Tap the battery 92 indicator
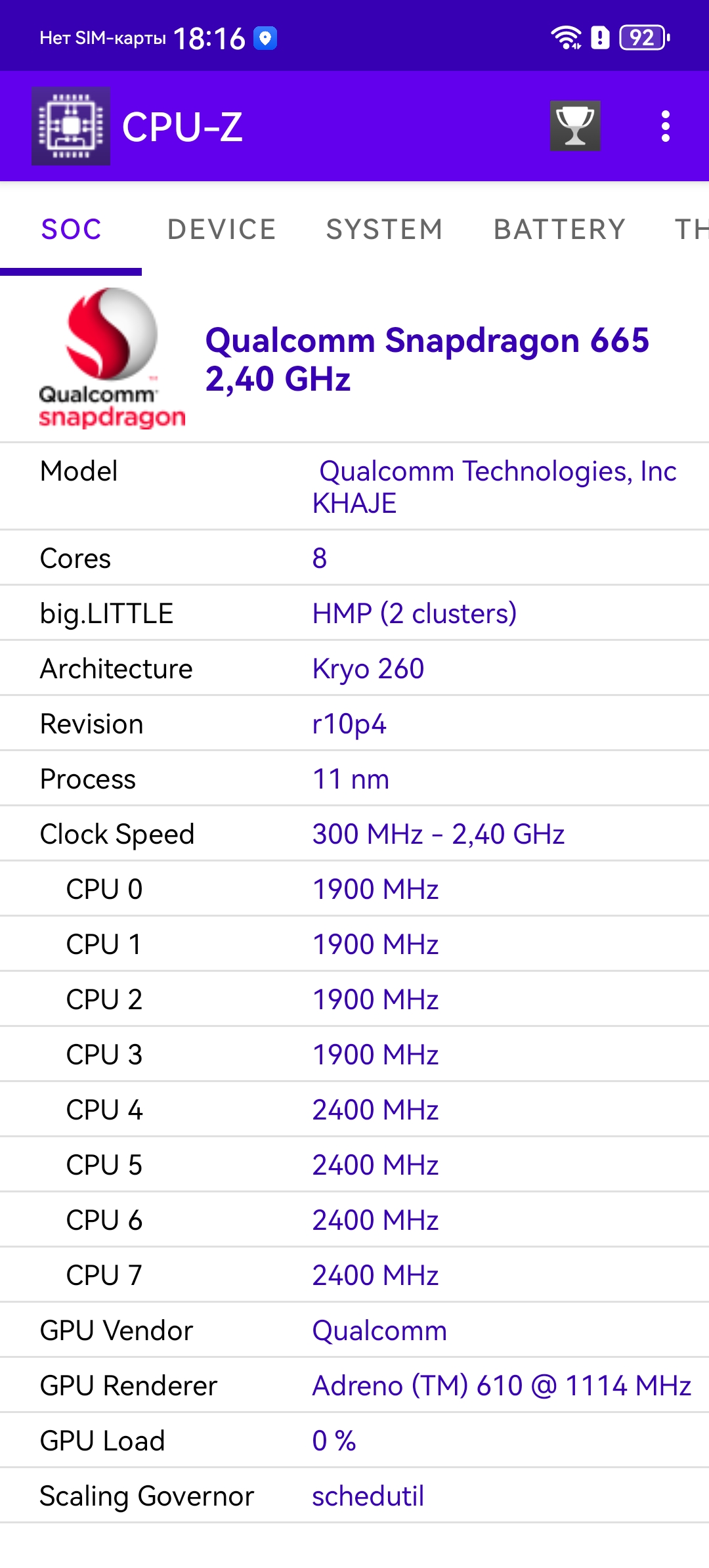The height and width of the screenshot is (1568, 709). pos(645,38)
